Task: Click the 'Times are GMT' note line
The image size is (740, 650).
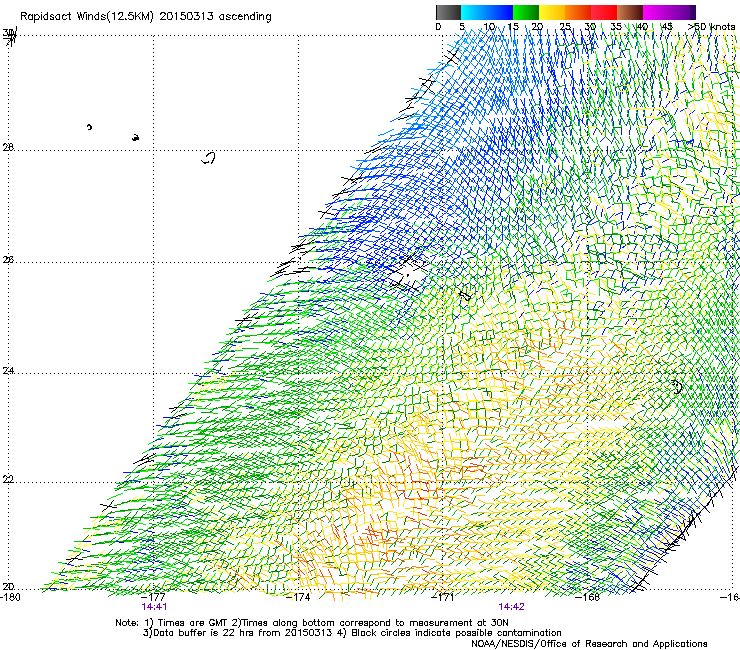Action: pos(311,623)
